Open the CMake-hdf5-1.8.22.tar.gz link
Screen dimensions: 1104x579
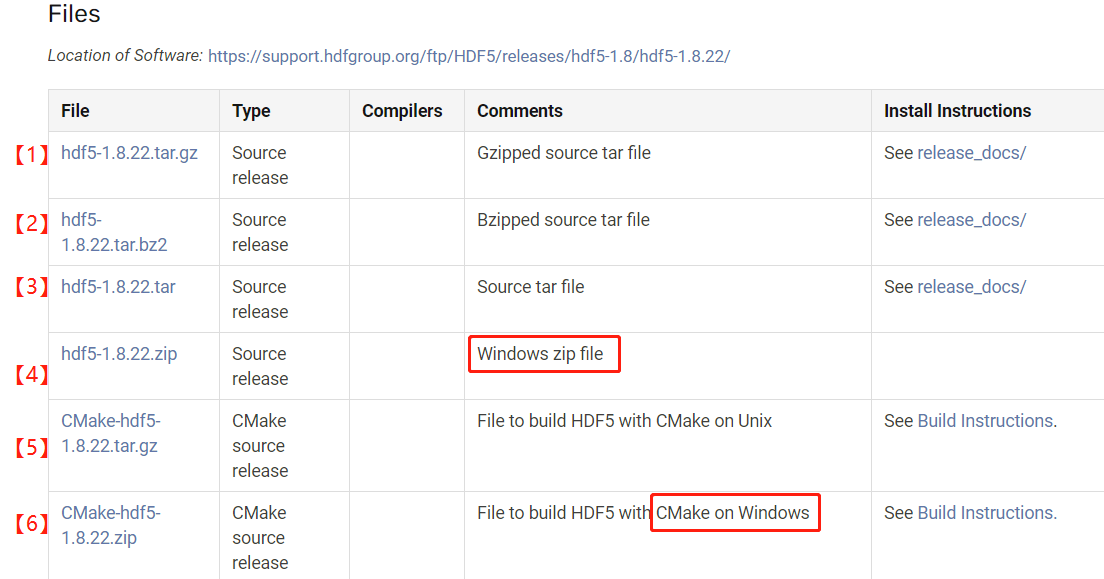(110, 433)
